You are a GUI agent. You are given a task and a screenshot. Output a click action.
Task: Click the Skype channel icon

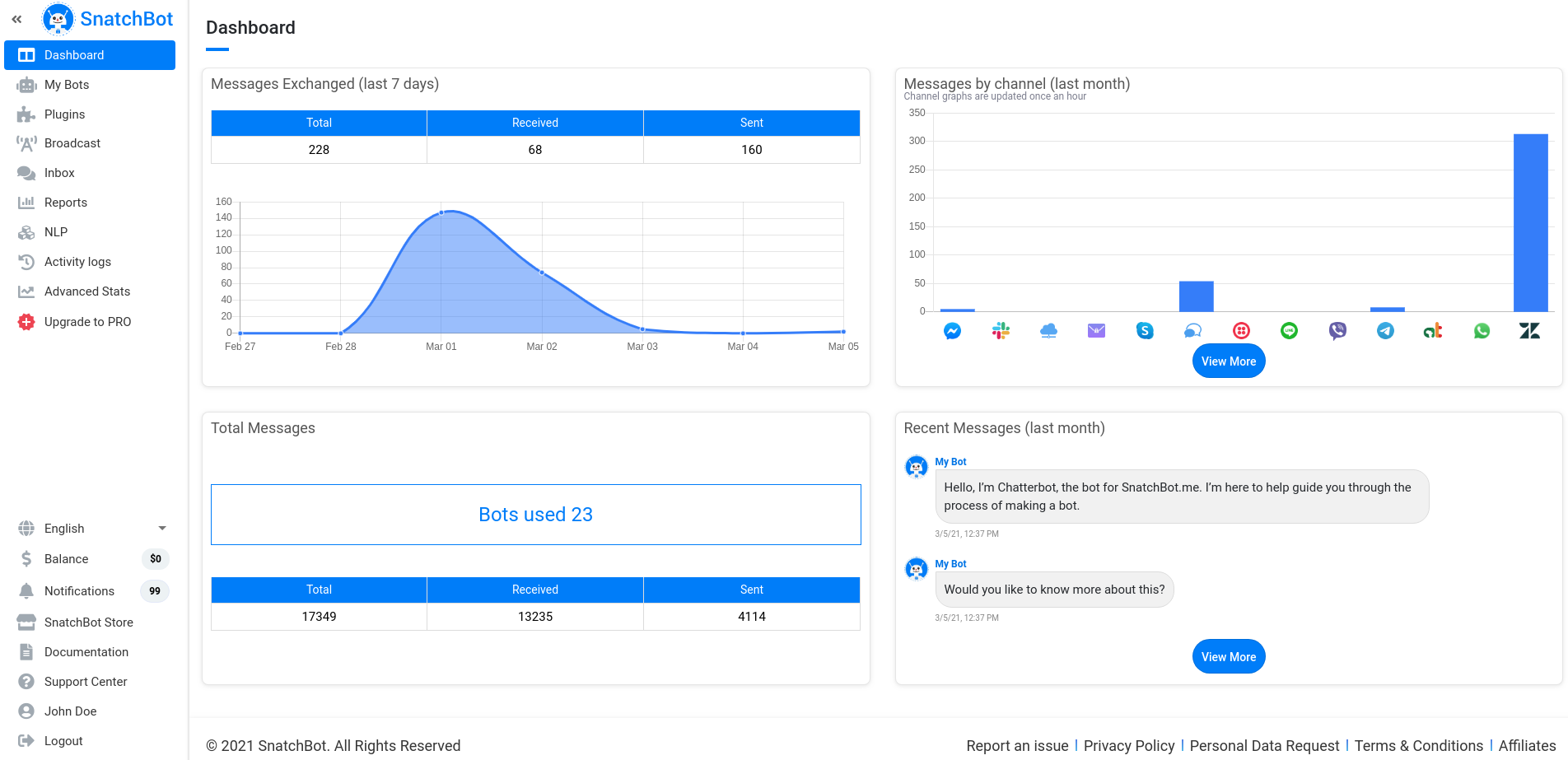1145,331
